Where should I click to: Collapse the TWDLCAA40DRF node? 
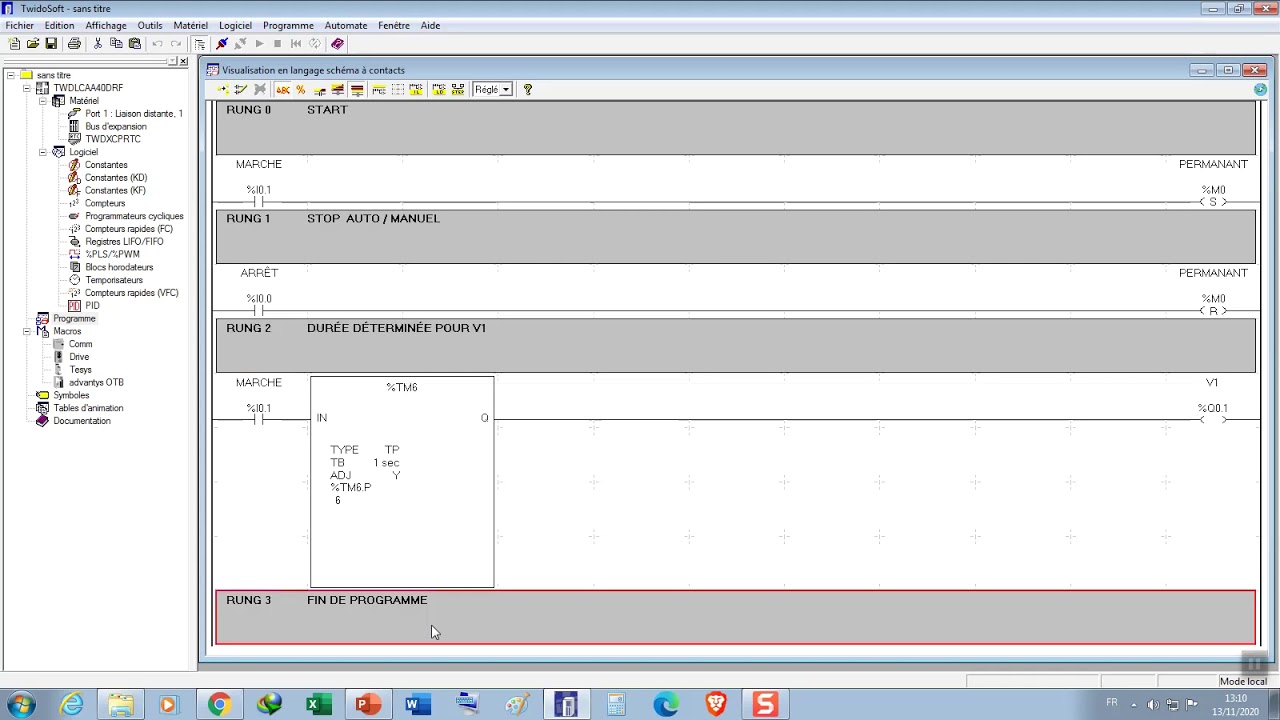(x=26, y=88)
